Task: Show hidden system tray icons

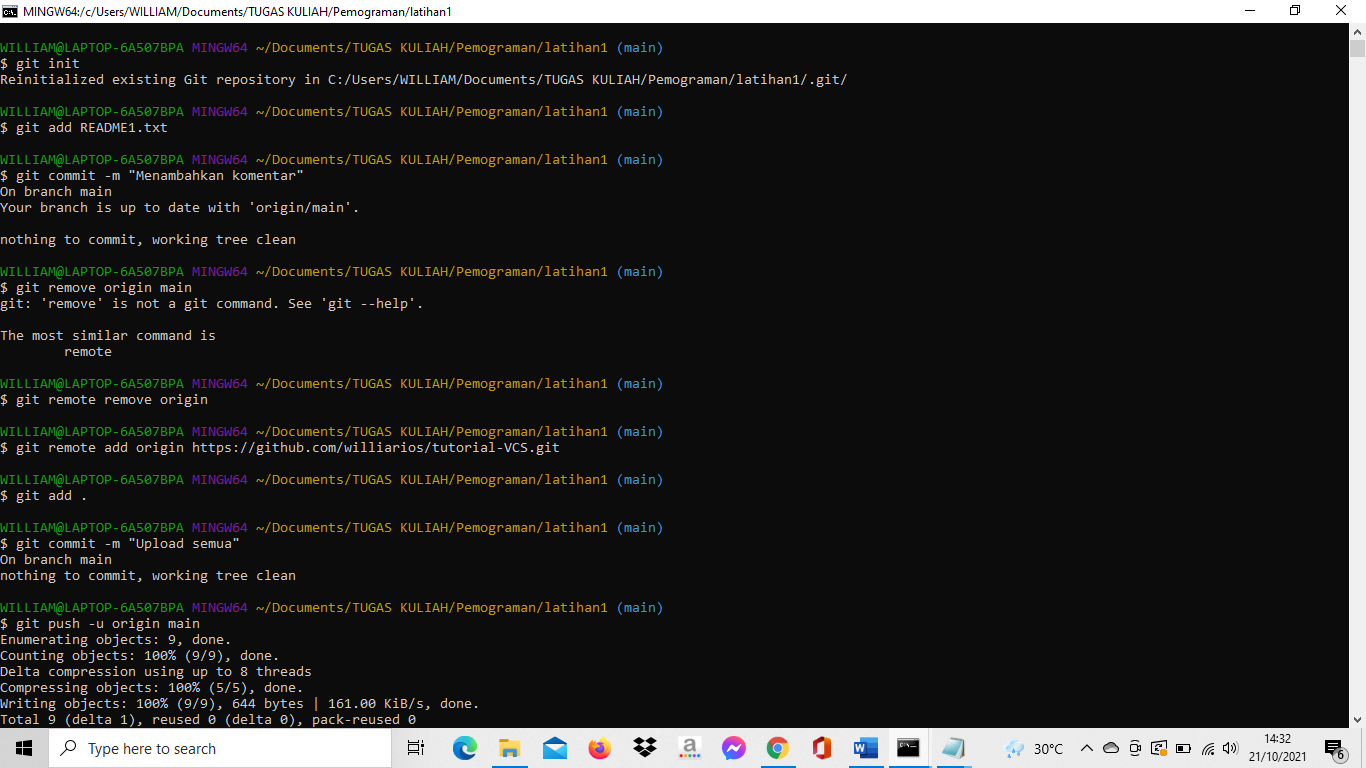Action: click(x=1087, y=748)
